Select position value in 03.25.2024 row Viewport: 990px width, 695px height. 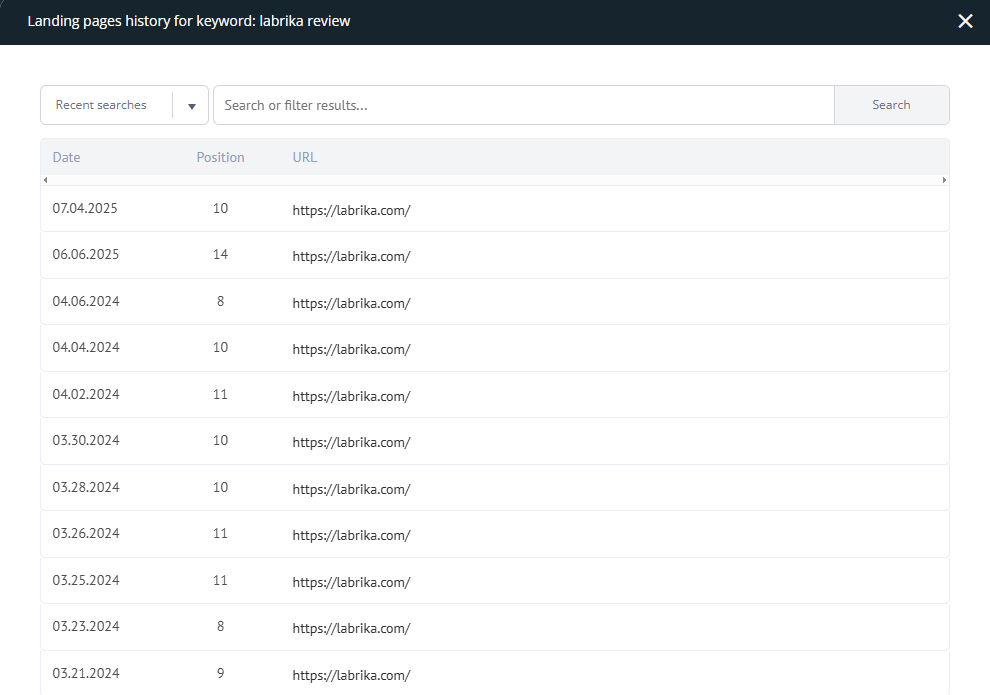(220, 580)
